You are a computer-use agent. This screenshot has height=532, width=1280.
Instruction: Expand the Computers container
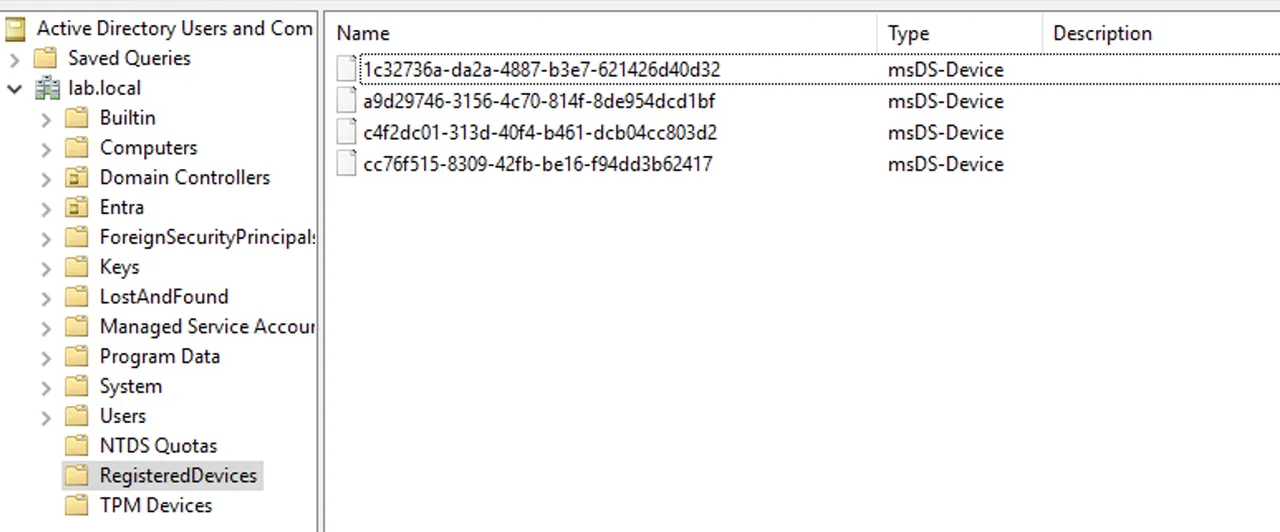[x=46, y=148]
